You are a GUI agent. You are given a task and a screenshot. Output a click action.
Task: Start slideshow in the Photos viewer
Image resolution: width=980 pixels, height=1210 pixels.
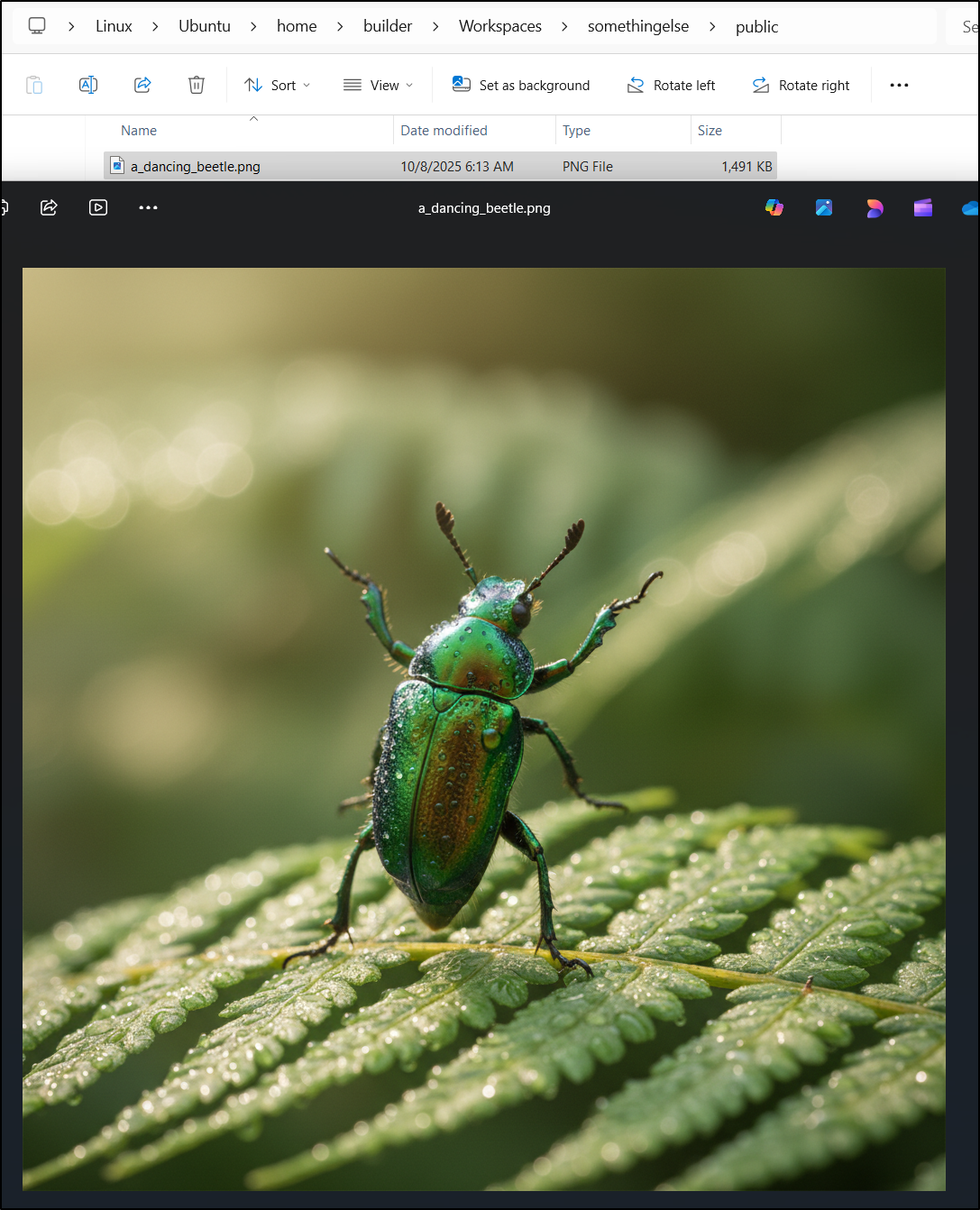pyautogui.click(x=98, y=207)
